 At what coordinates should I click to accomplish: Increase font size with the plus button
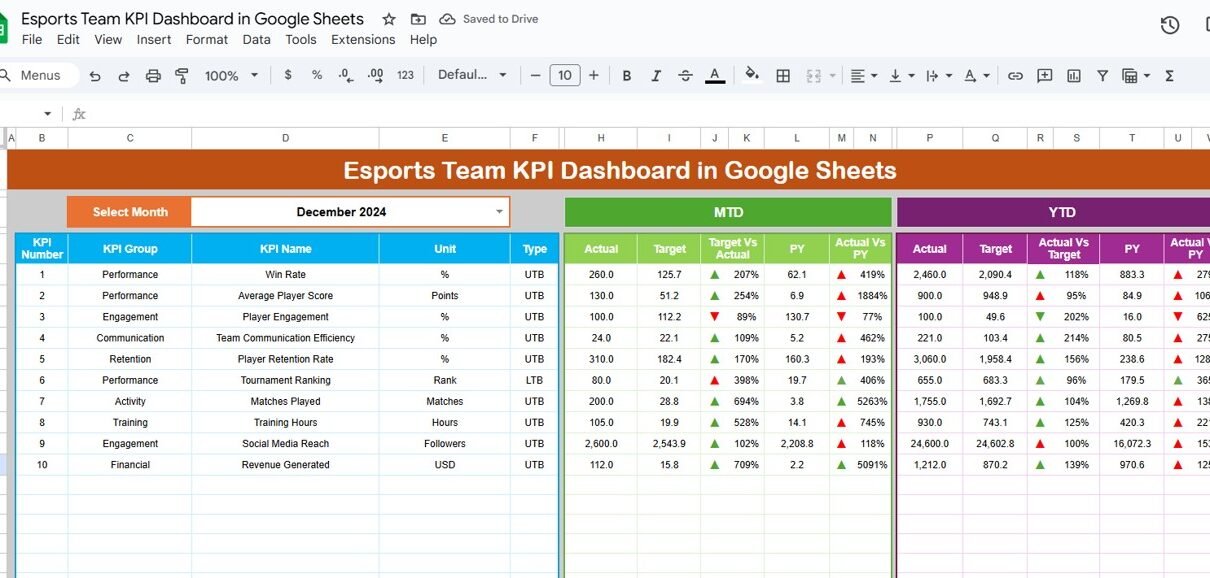(x=594, y=75)
